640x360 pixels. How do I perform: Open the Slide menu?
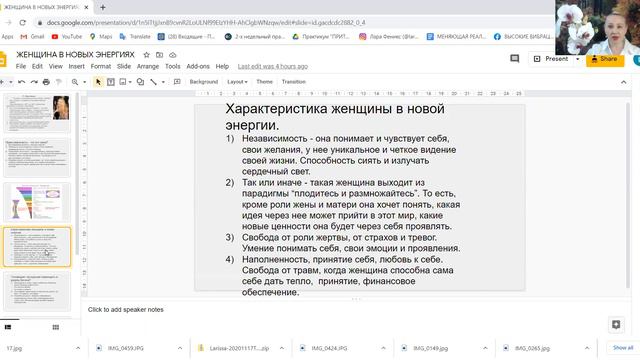[124, 66]
